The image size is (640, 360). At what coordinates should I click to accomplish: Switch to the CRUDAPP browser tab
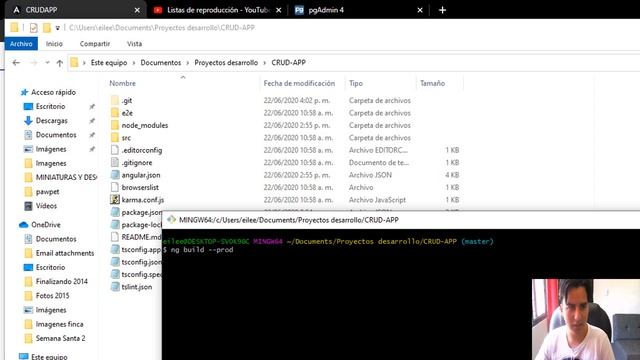click(76, 10)
